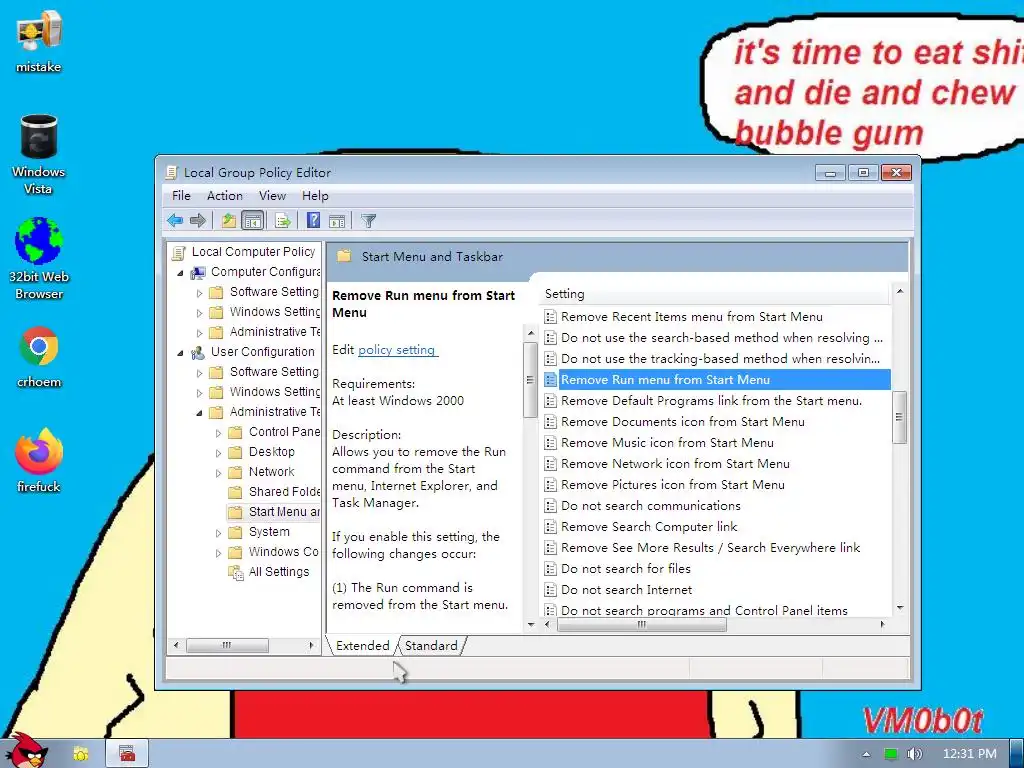The image size is (1024, 768).
Task: Click the pinned yellow folder taskbar icon
Action: [80, 754]
